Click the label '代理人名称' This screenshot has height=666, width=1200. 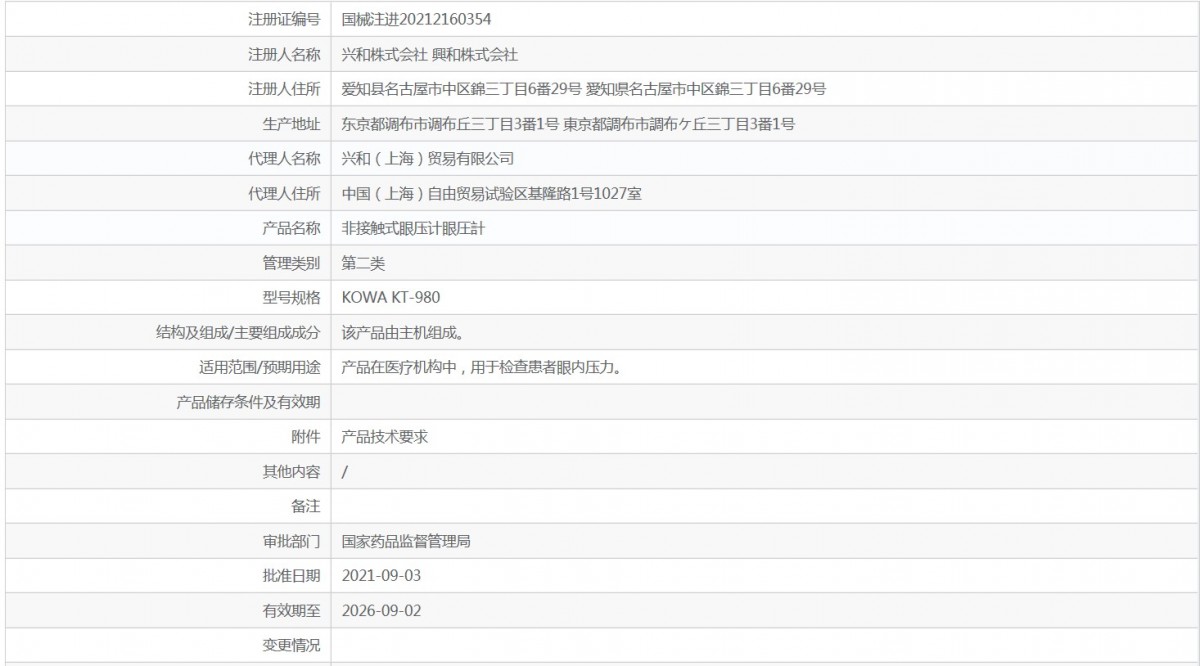pos(285,158)
